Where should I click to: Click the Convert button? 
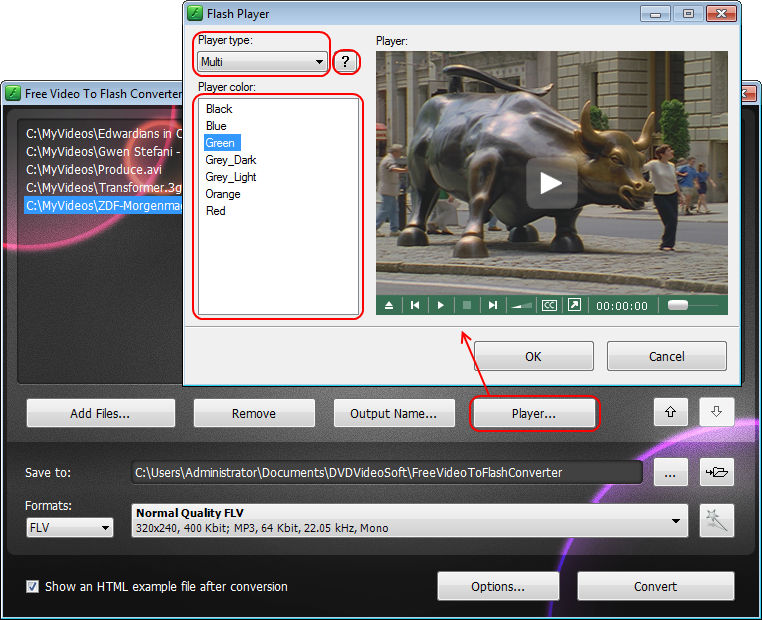[656, 586]
